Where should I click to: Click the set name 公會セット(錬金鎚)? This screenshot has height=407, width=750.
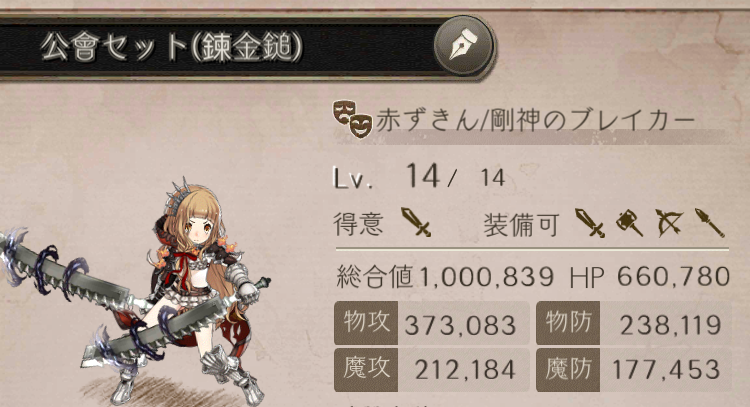coord(171,47)
